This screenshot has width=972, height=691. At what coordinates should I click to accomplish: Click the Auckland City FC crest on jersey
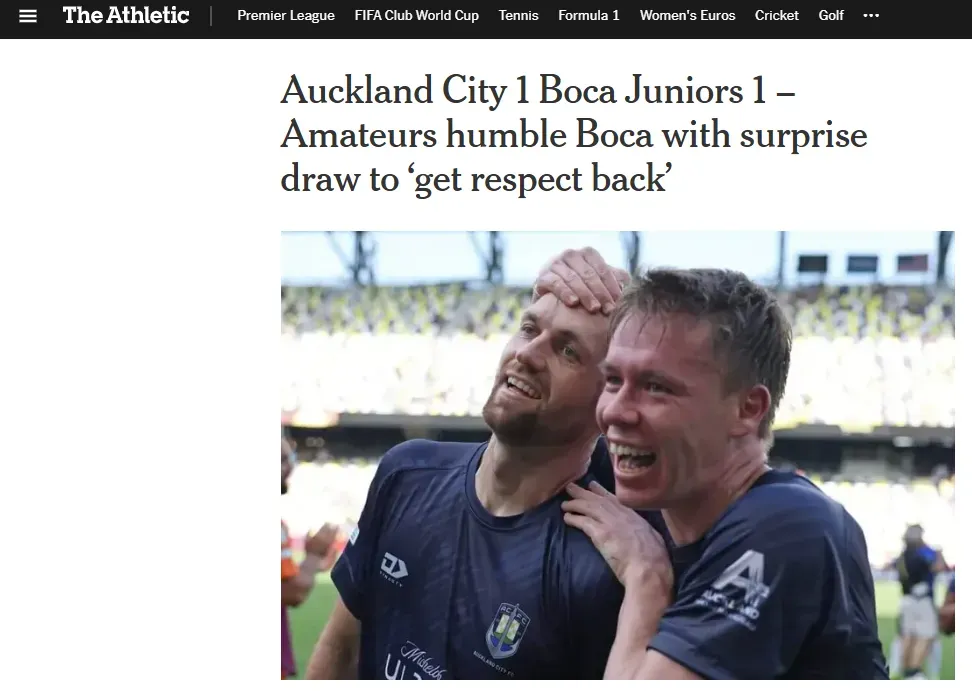pos(508,630)
